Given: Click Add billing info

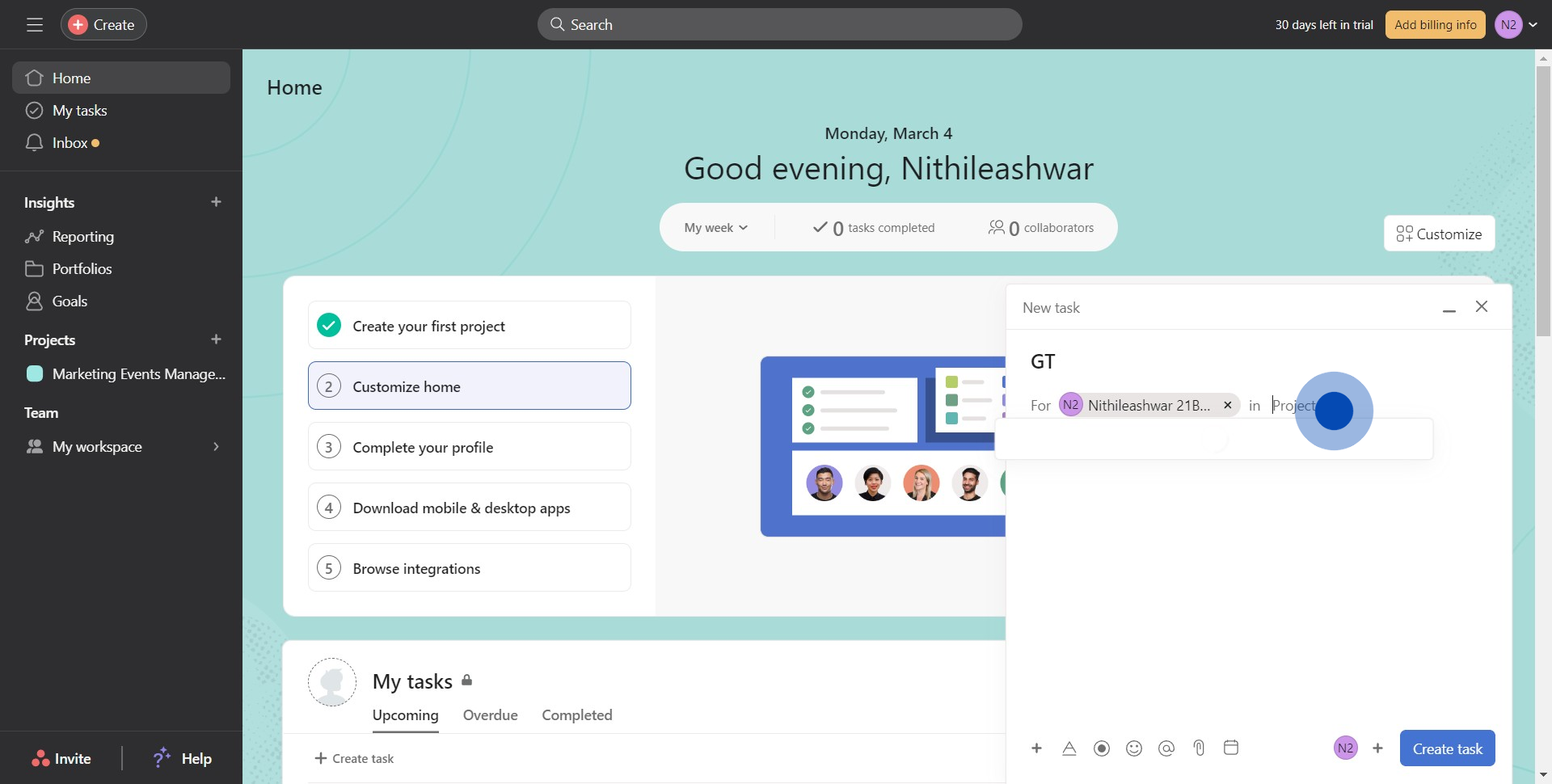Looking at the screenshot, I should (x=1435, y=25).
